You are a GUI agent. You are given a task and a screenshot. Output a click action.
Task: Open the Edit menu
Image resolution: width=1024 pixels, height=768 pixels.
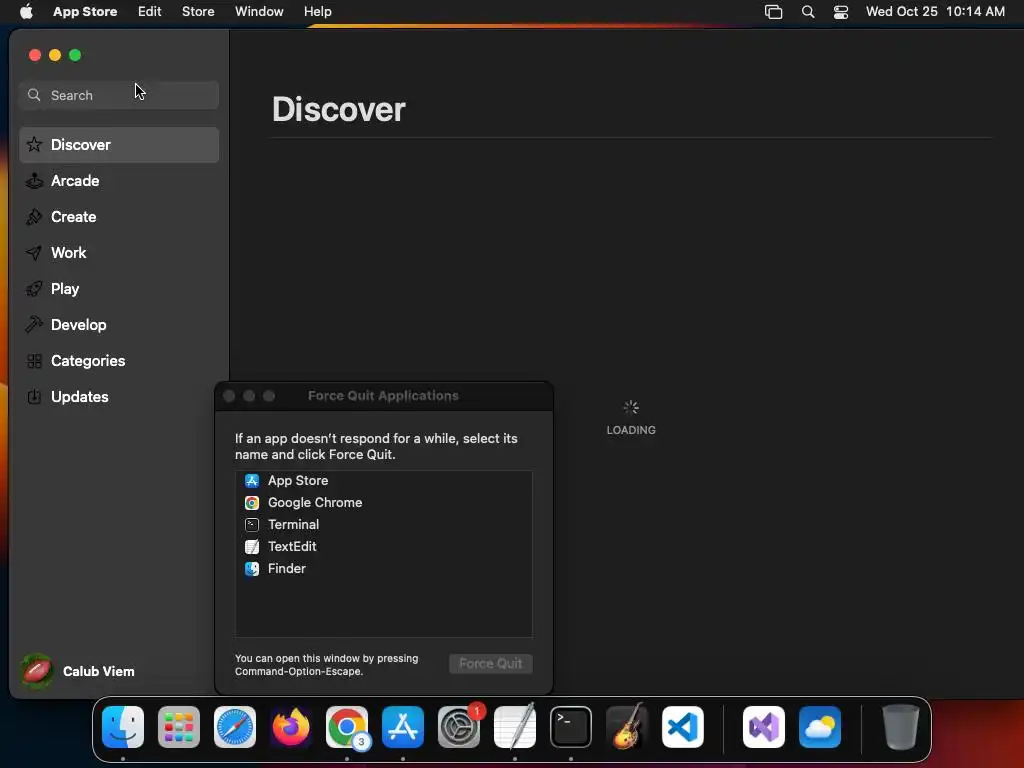pyautogui.click(x=150, y=11)
